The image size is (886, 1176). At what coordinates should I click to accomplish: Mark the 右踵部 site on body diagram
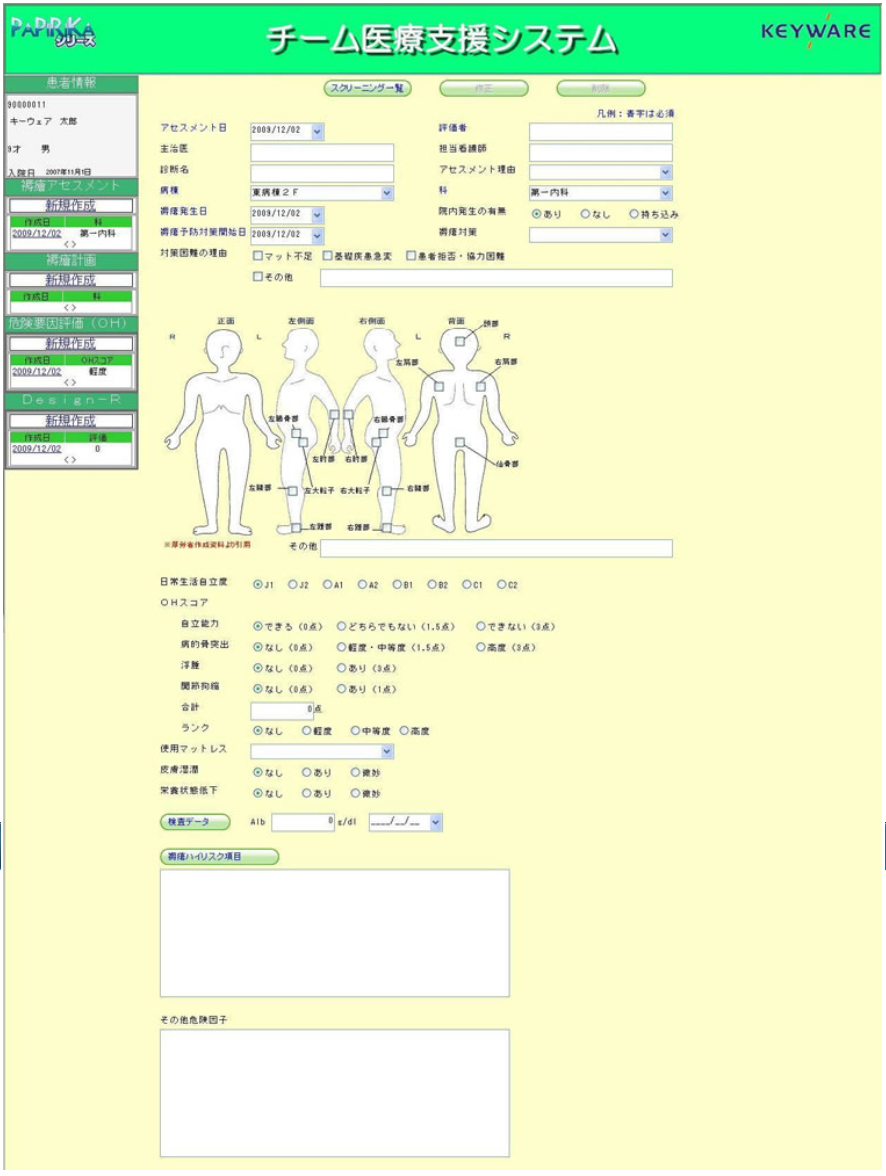coord(386,527)
